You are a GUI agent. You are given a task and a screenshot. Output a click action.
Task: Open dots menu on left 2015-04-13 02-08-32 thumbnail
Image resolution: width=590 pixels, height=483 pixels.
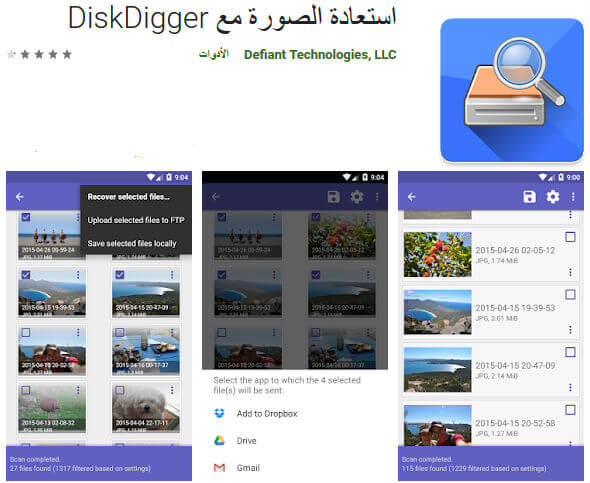tap(78, 390)
